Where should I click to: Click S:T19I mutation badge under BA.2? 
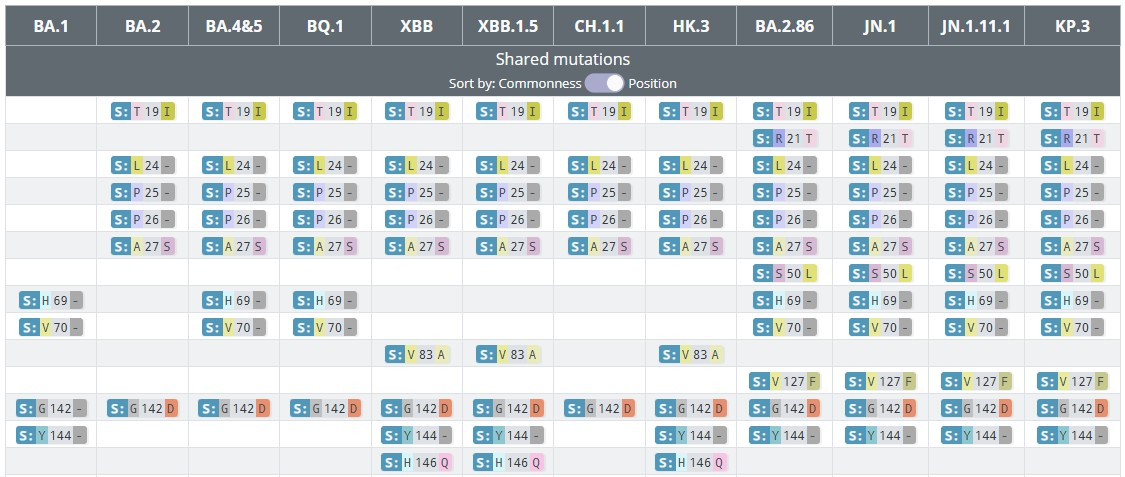click(142, 111)
